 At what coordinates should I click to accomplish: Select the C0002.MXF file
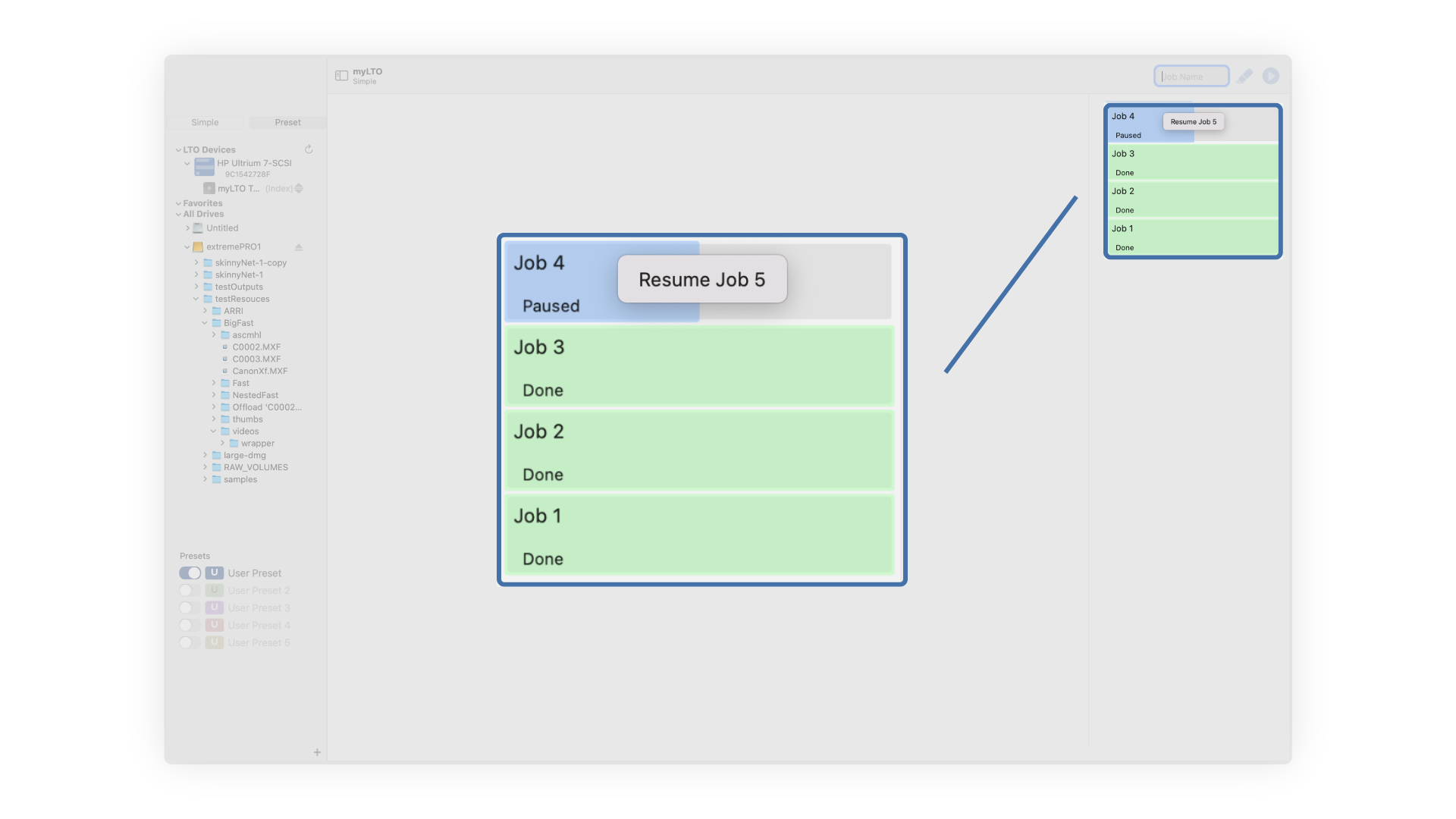(256, 347)
